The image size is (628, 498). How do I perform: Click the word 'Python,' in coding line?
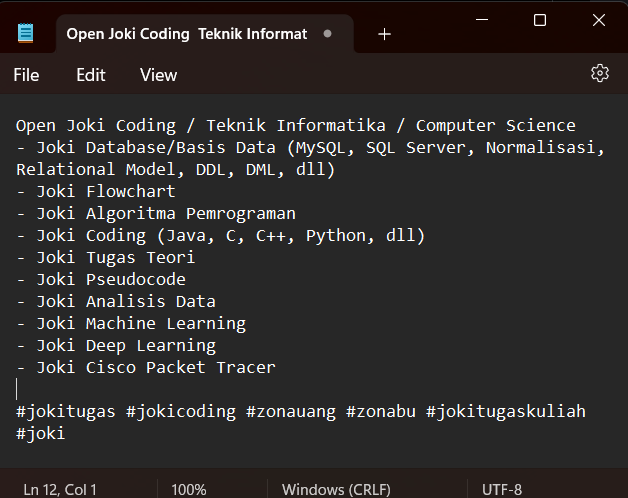pyautogui.click(x=341, y=236)
